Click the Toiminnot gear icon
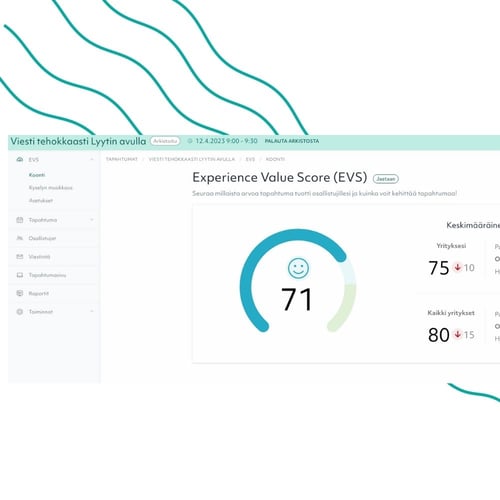 [x=20, y=312]
